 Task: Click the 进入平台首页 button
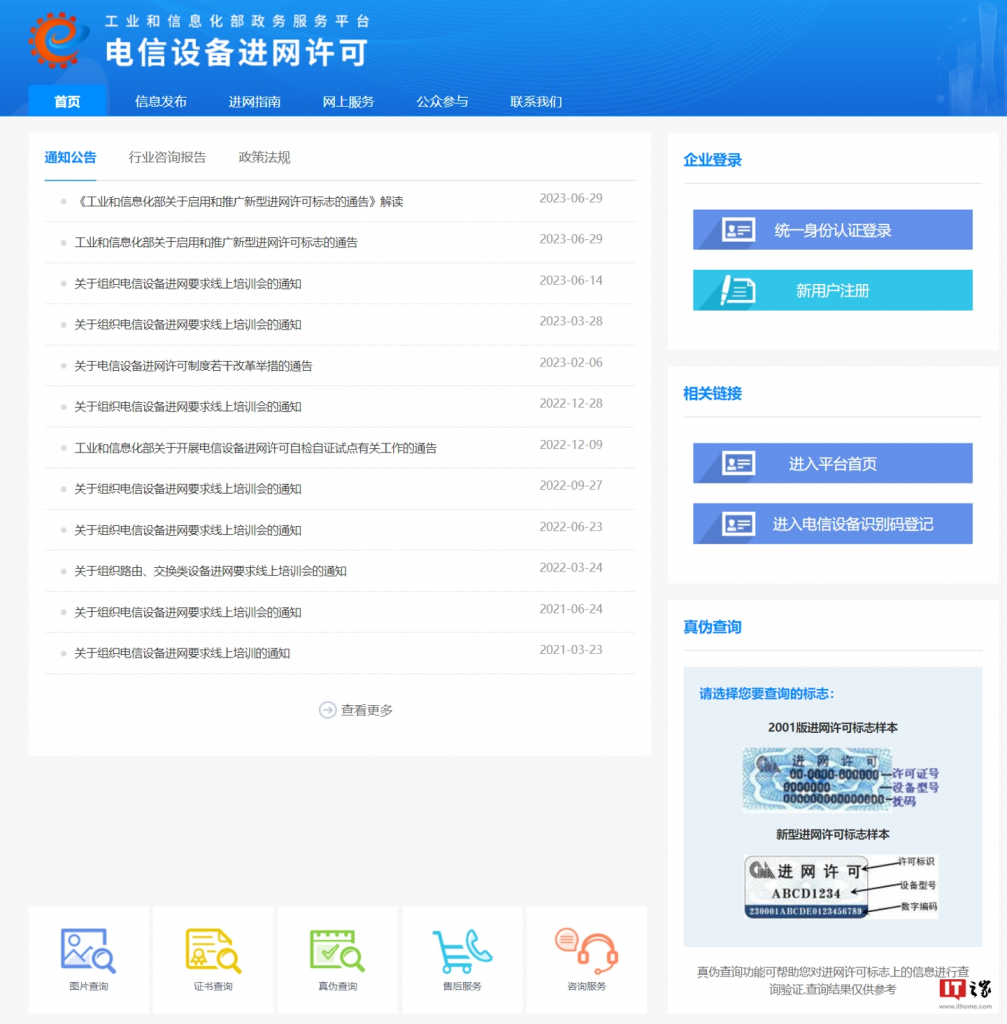click(832, 462)
